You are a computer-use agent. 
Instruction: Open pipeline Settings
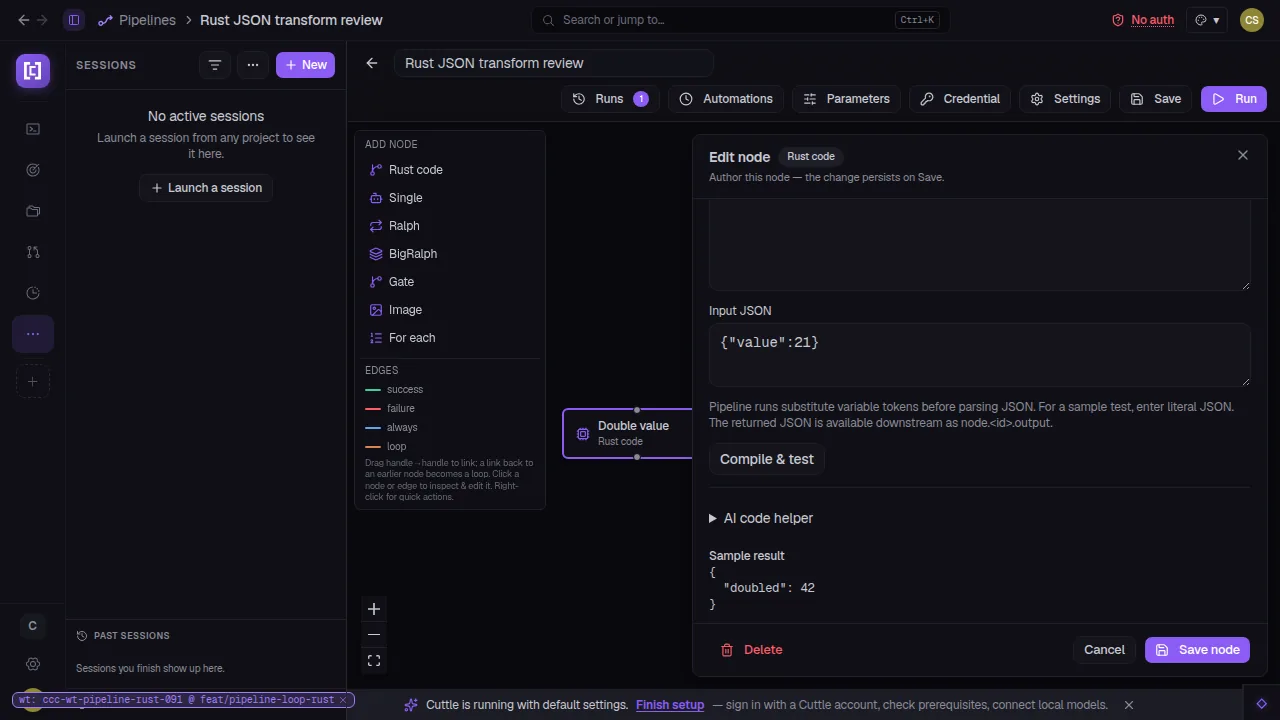coord(1066,99)
